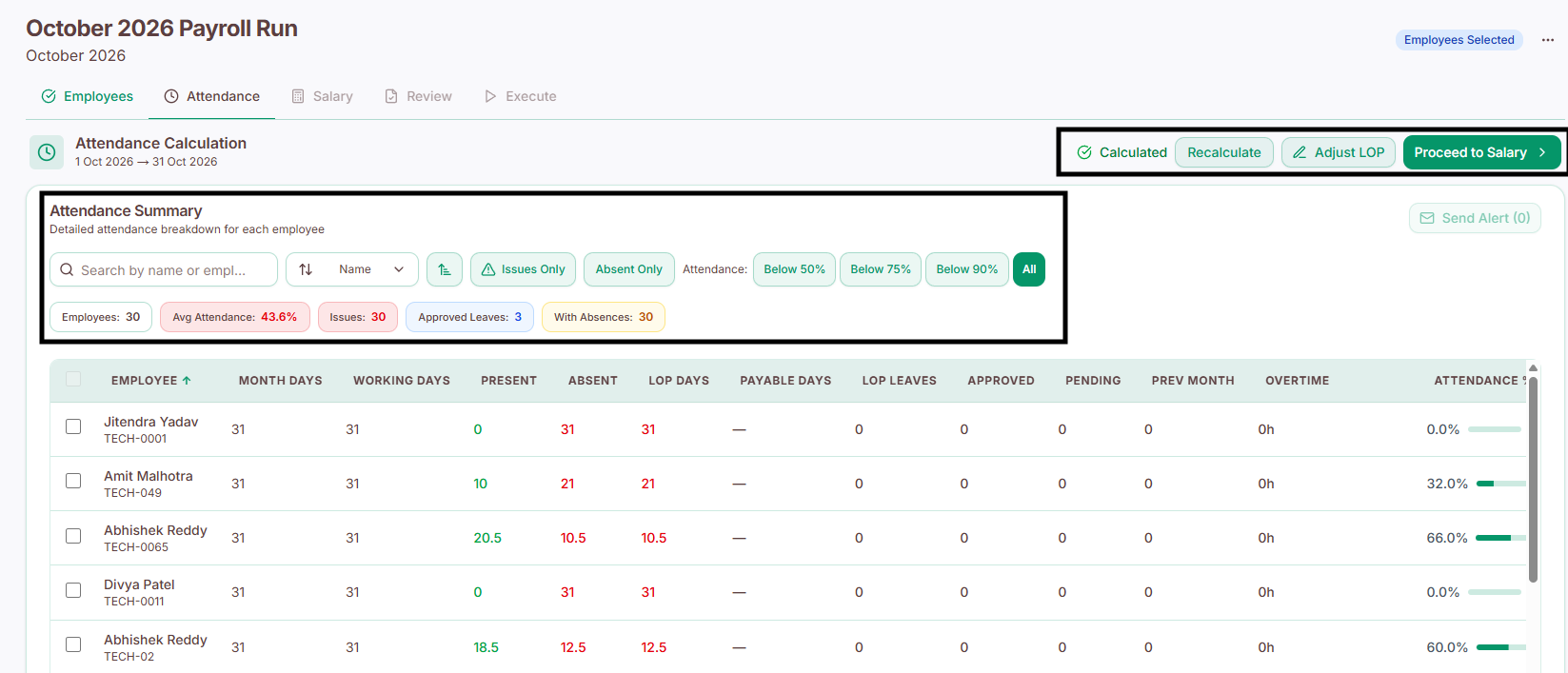Click the Employees Selected status badge

click(x=1459, y=40)
